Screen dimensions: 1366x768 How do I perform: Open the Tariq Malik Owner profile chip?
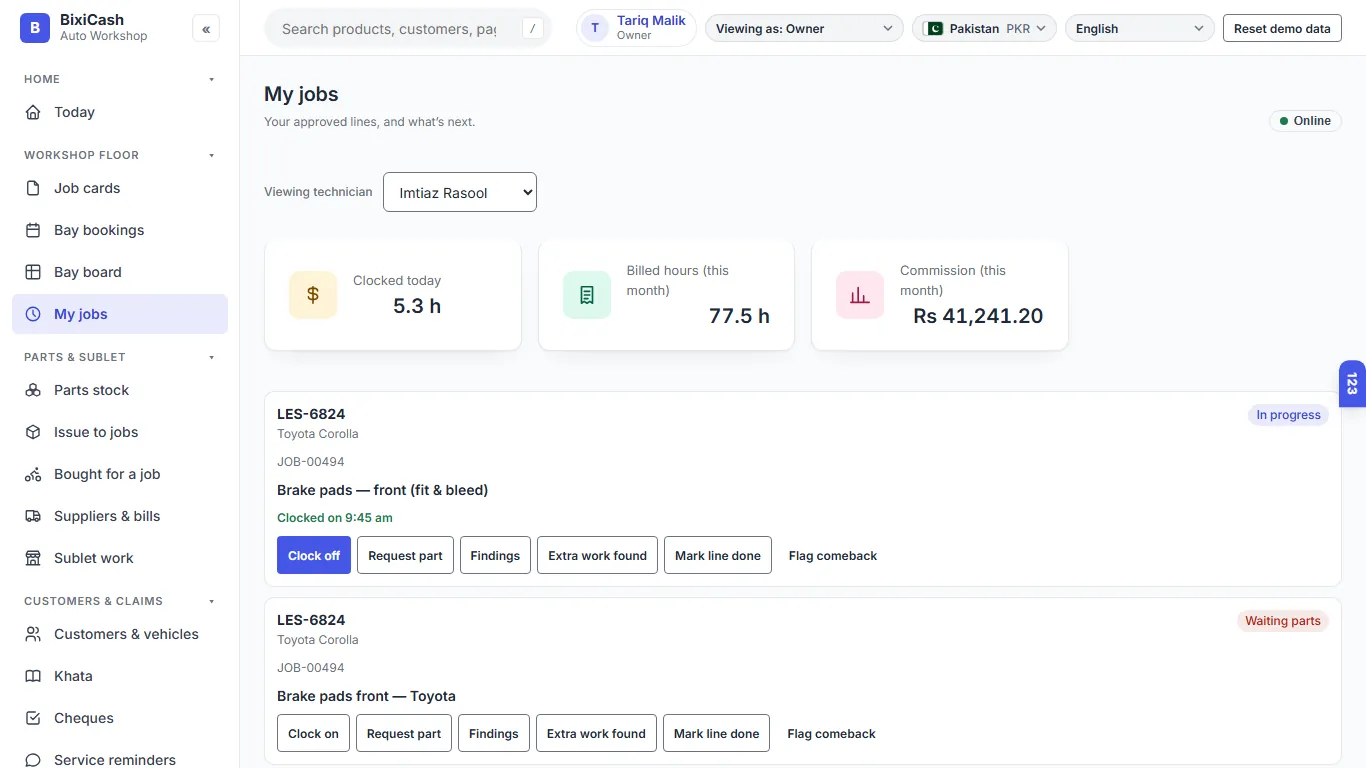click(x=636, y=28)
